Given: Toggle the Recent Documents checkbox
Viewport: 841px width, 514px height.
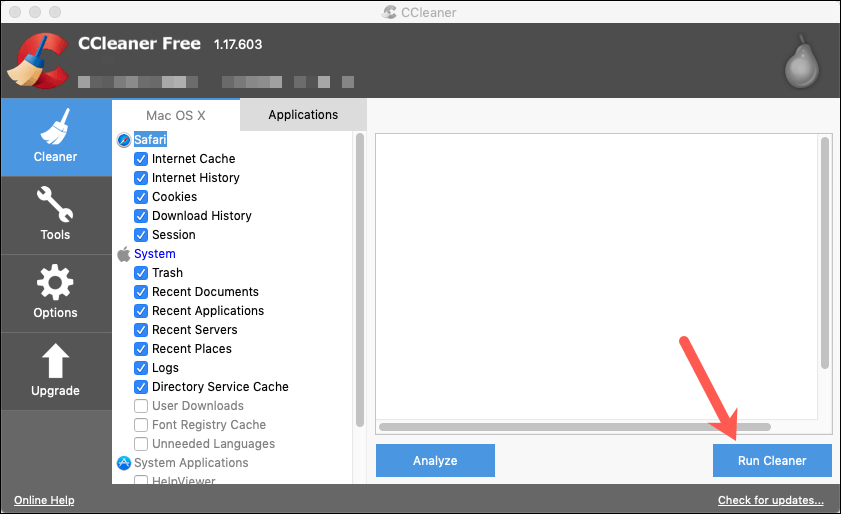Looking at the screenshot, I should (141, 292).
